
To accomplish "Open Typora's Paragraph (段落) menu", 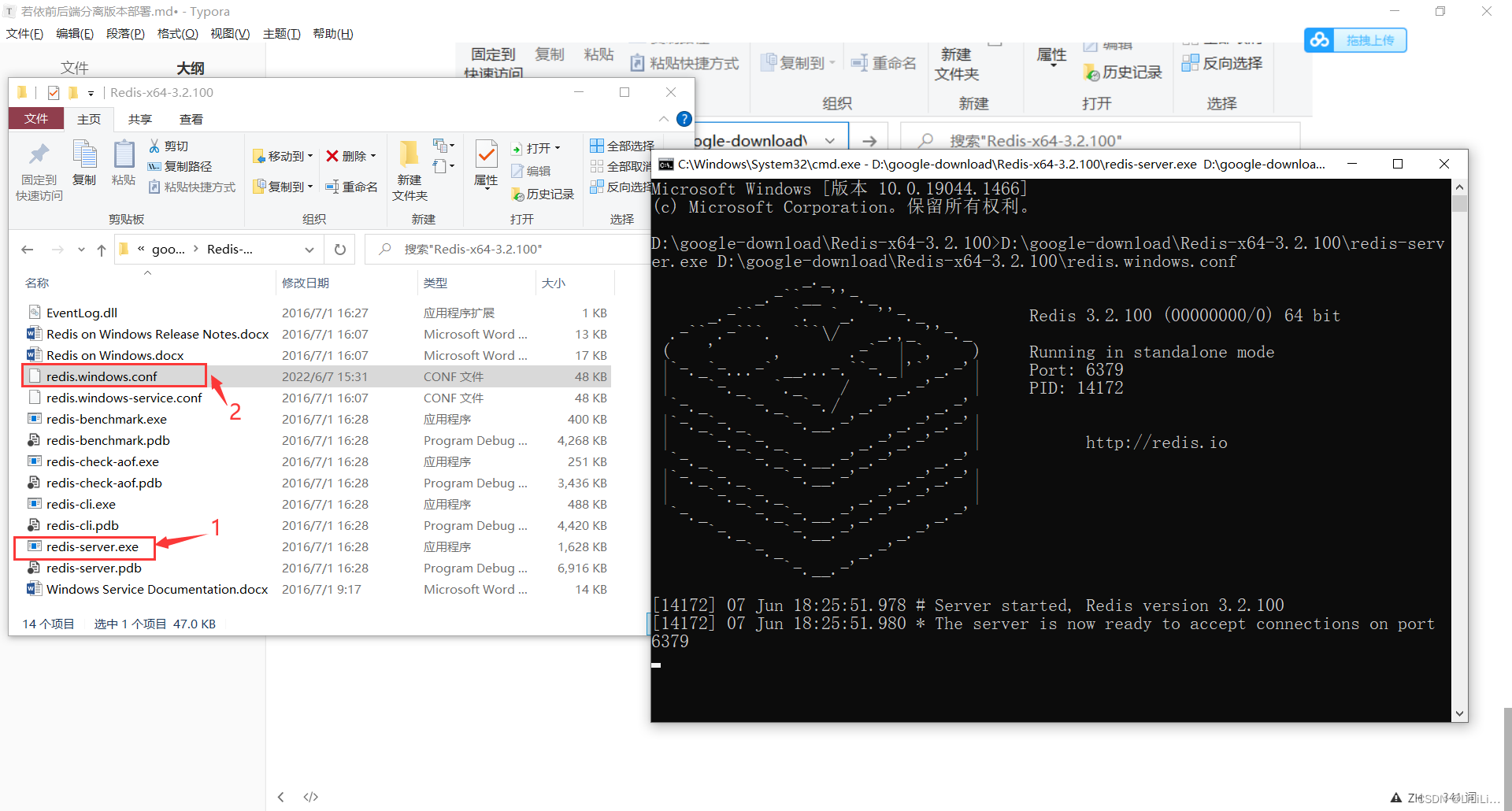I will [x=125, y=34].
